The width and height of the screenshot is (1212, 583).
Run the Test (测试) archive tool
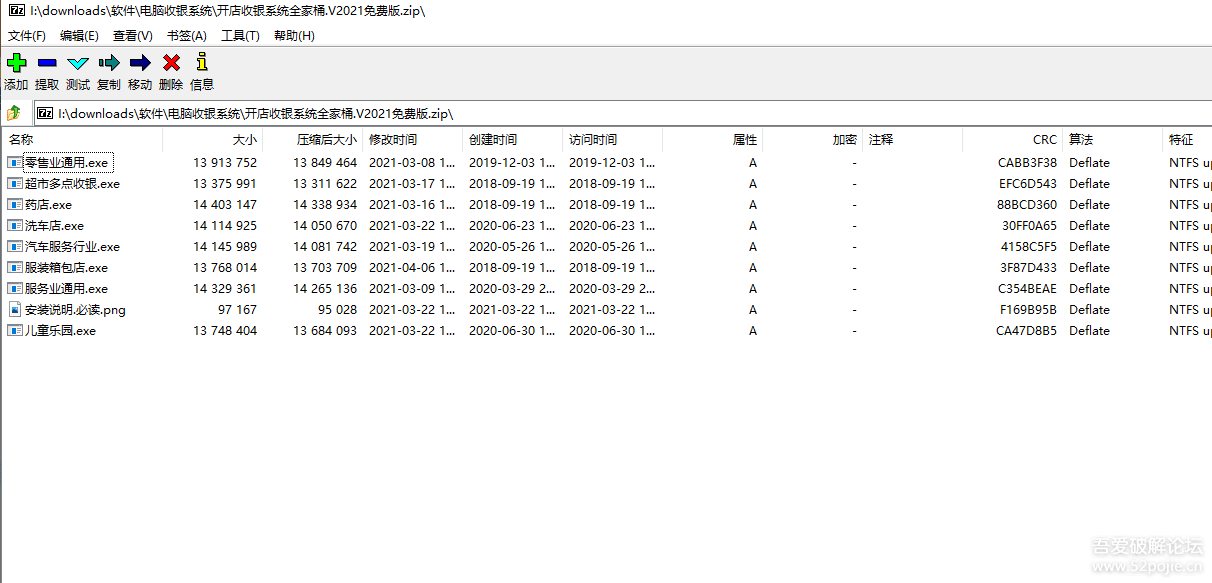click(78, 63)
